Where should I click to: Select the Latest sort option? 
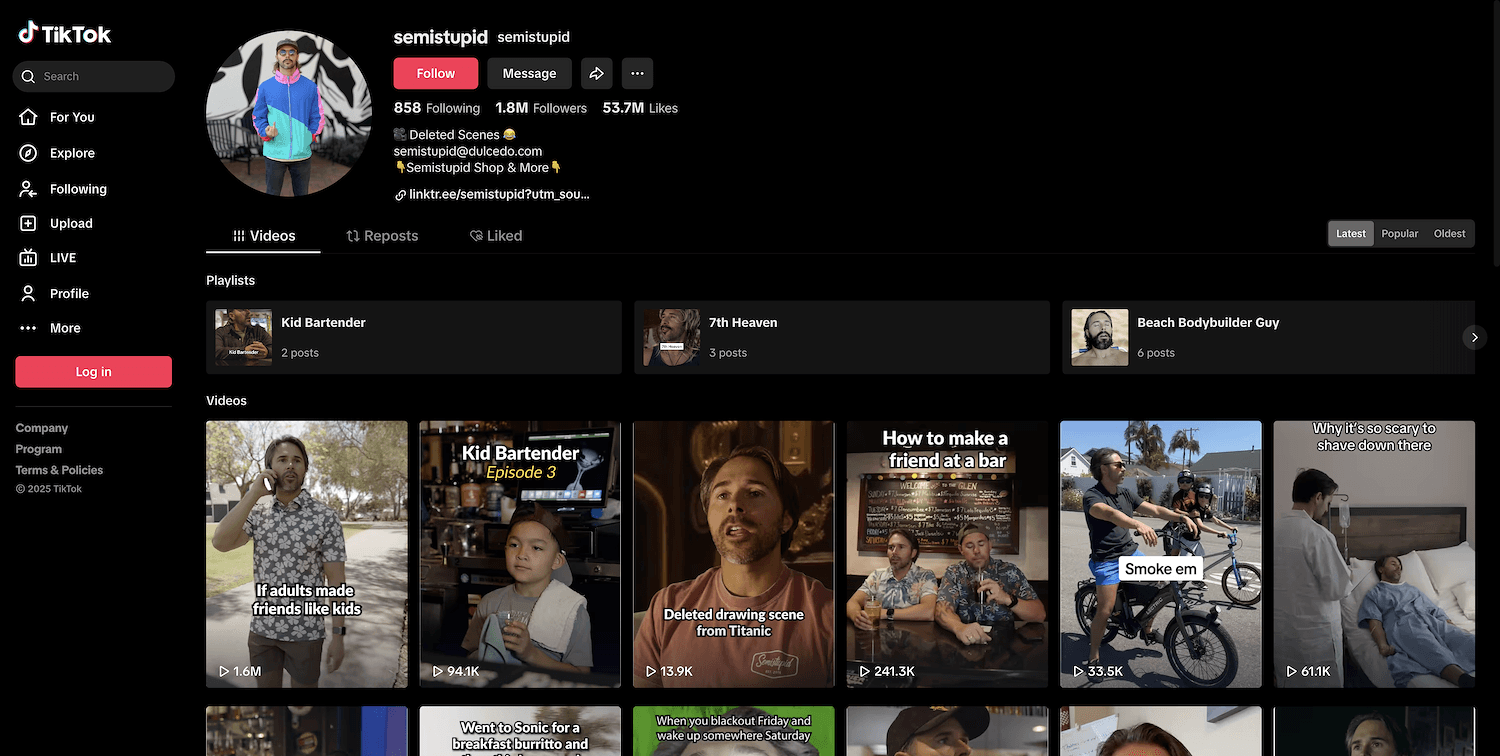(x=1350, y=234)
